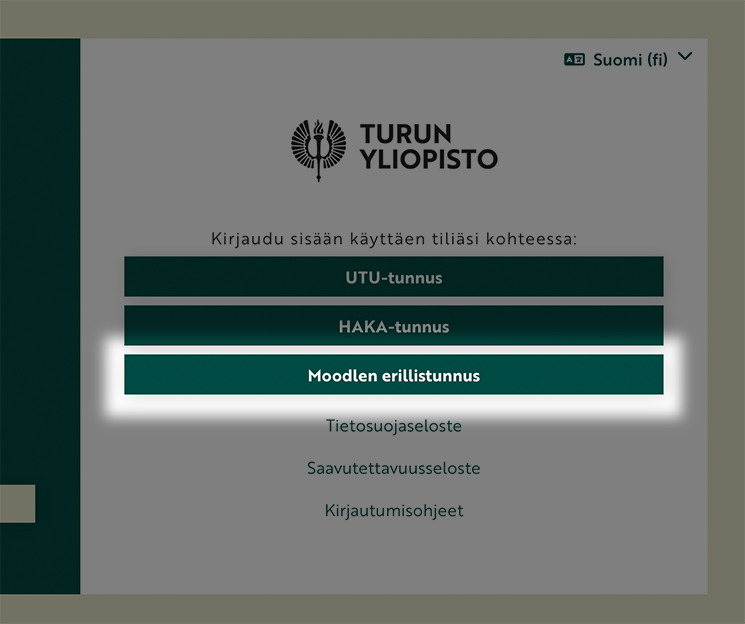This screenshot has height=624, width=745.
Task: Click the 'Kirjaudu sisään käyttäen tiliäsi' heading
Action: pos(393,240)
